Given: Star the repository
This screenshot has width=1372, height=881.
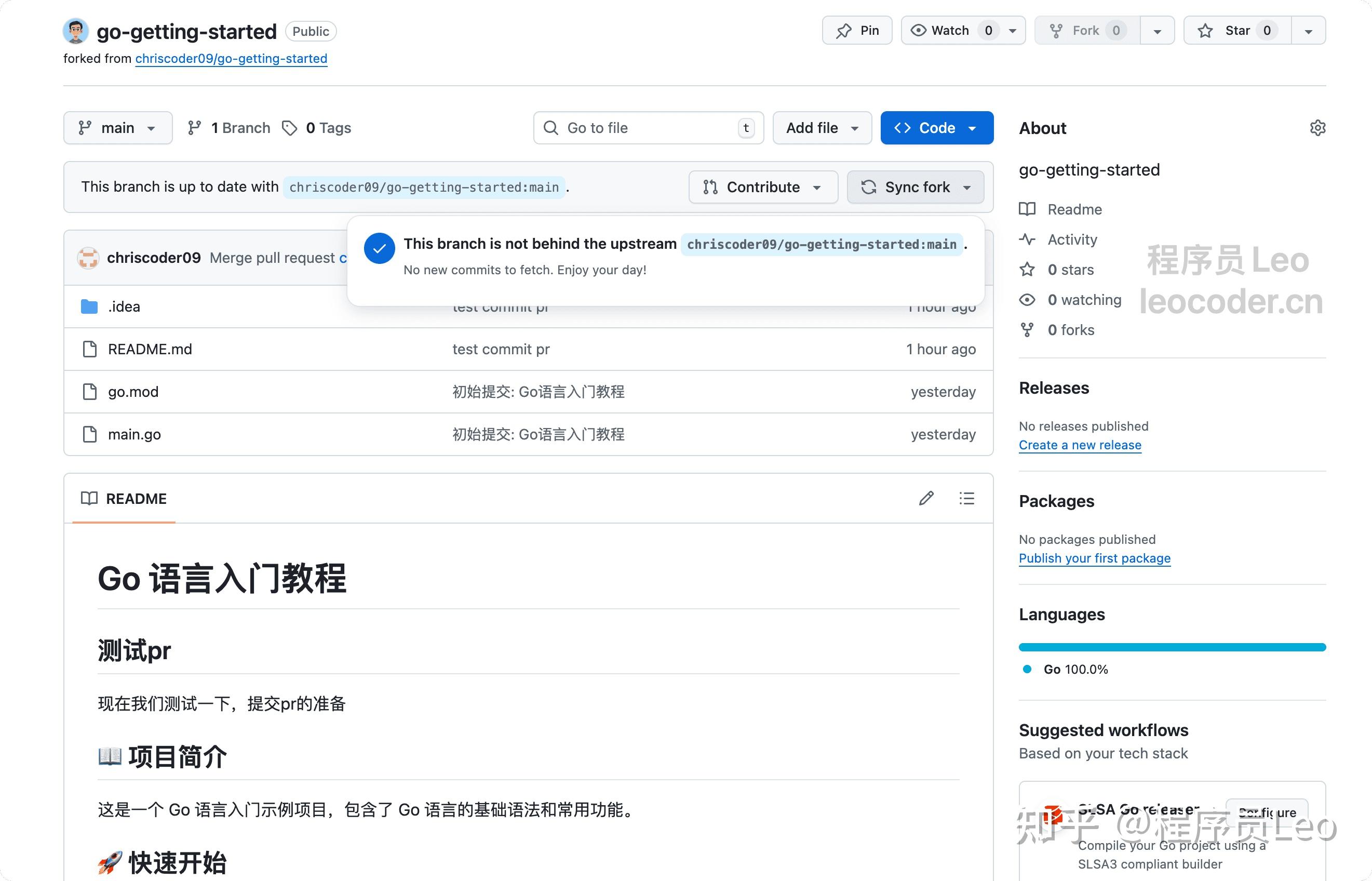Looking at the screenshot, I should coord(1235,30).
